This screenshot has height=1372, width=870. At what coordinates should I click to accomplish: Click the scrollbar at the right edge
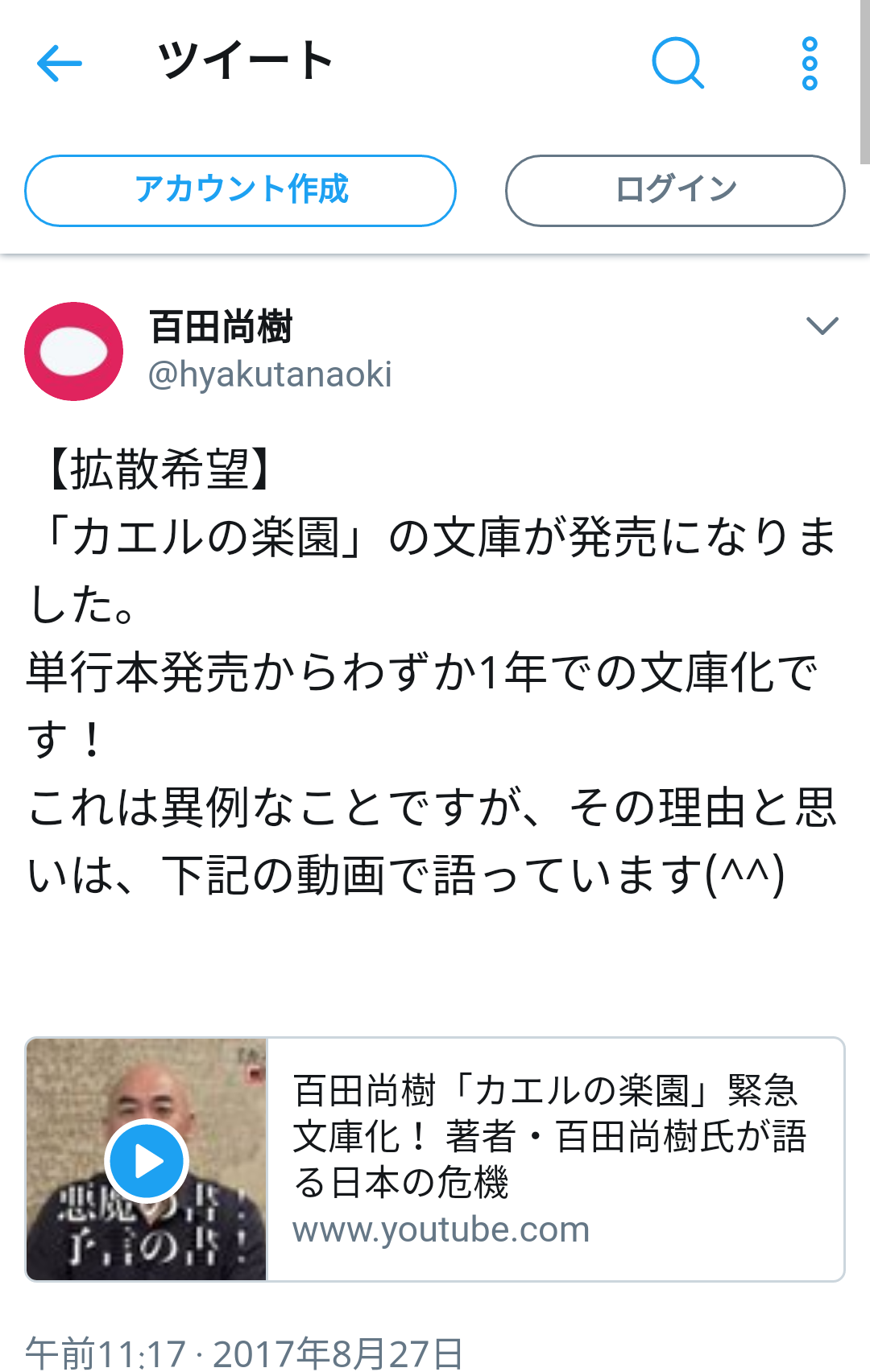pos(864,81)
